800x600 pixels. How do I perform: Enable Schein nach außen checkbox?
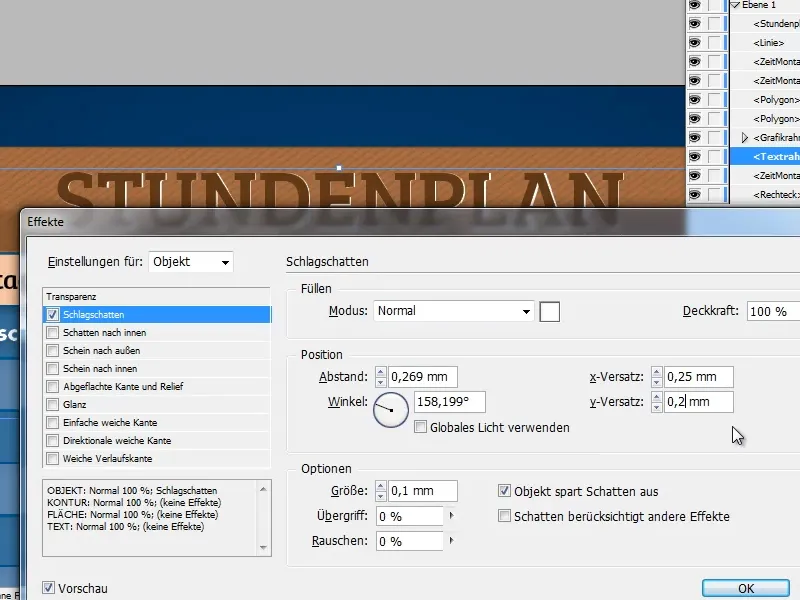pos(53,351)
